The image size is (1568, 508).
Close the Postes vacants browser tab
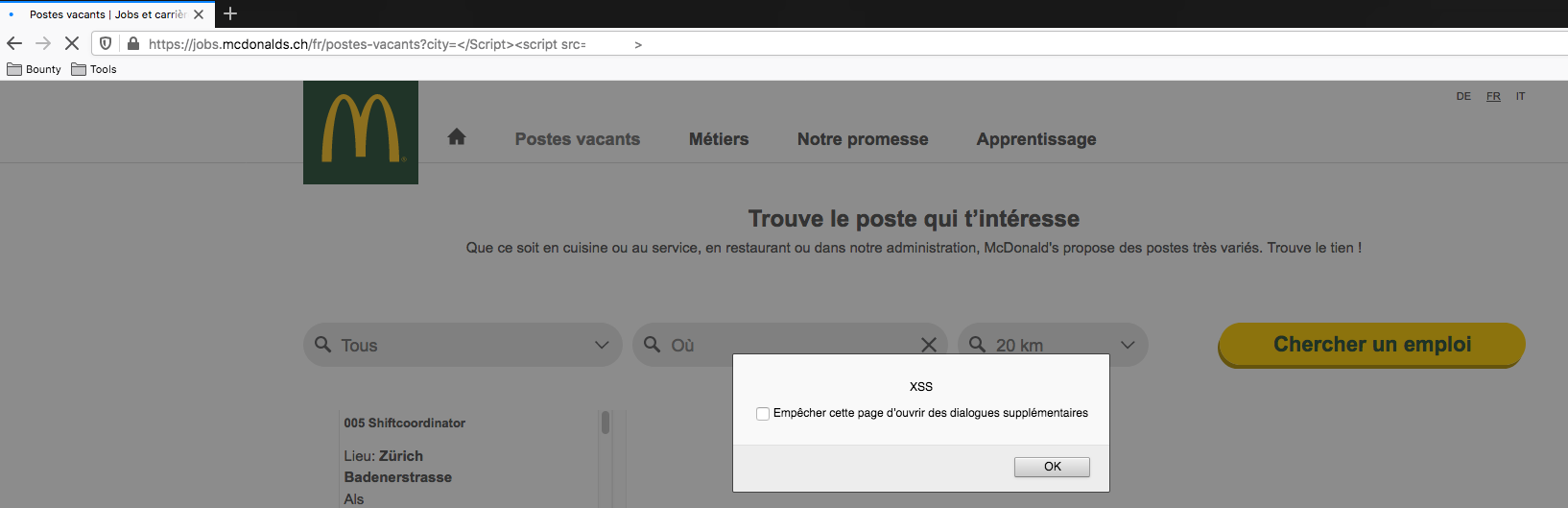[x=199, y=14]
